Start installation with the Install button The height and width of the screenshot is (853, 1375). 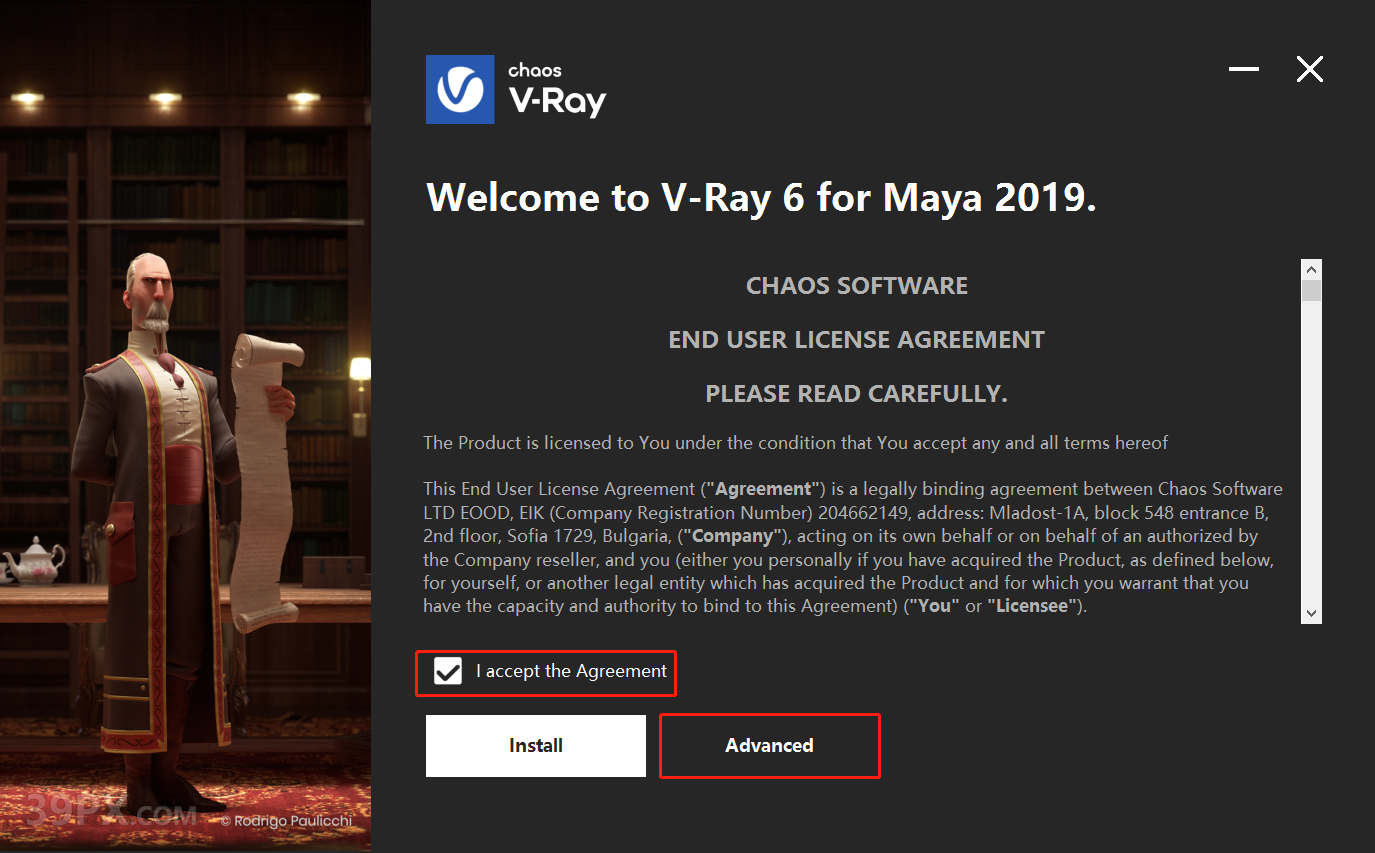(536, 746)
